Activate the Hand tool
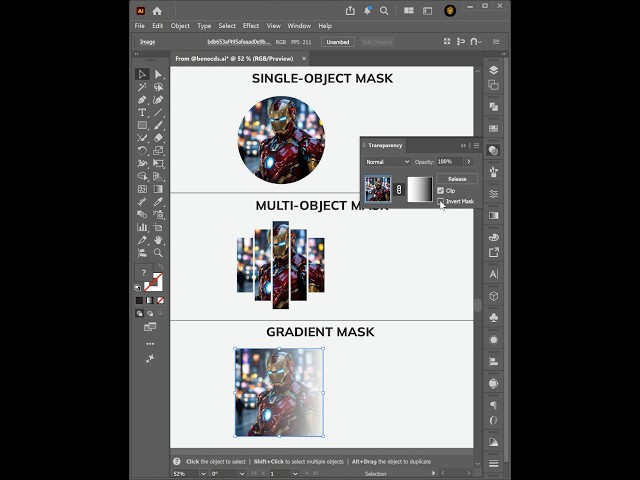 (158, 240)
